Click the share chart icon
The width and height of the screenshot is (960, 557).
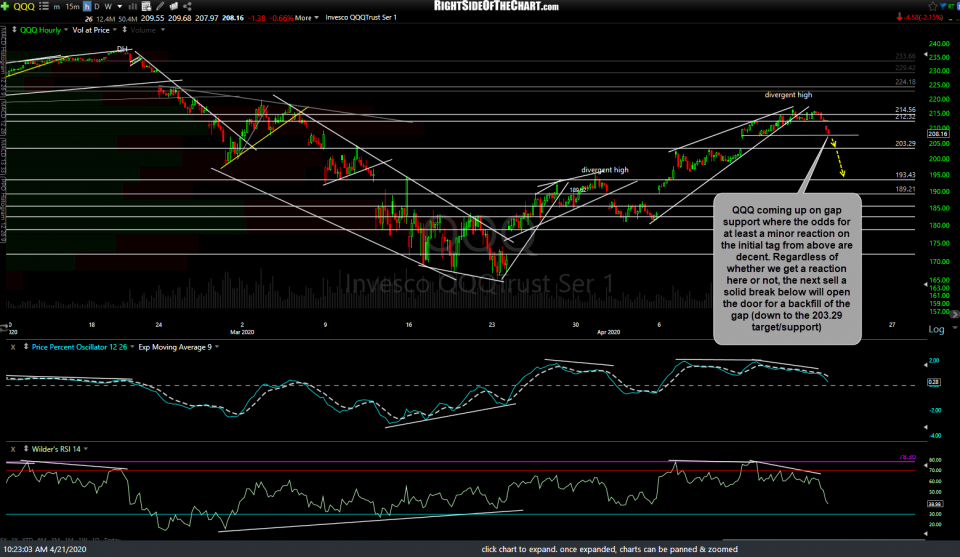pyautogui.click(x=187, y=6)
